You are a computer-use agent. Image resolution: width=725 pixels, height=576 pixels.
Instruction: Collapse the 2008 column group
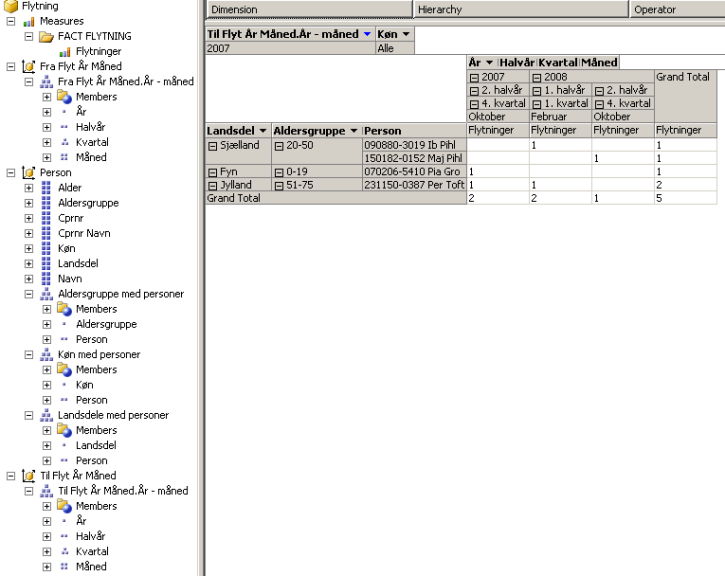(537, 78)
